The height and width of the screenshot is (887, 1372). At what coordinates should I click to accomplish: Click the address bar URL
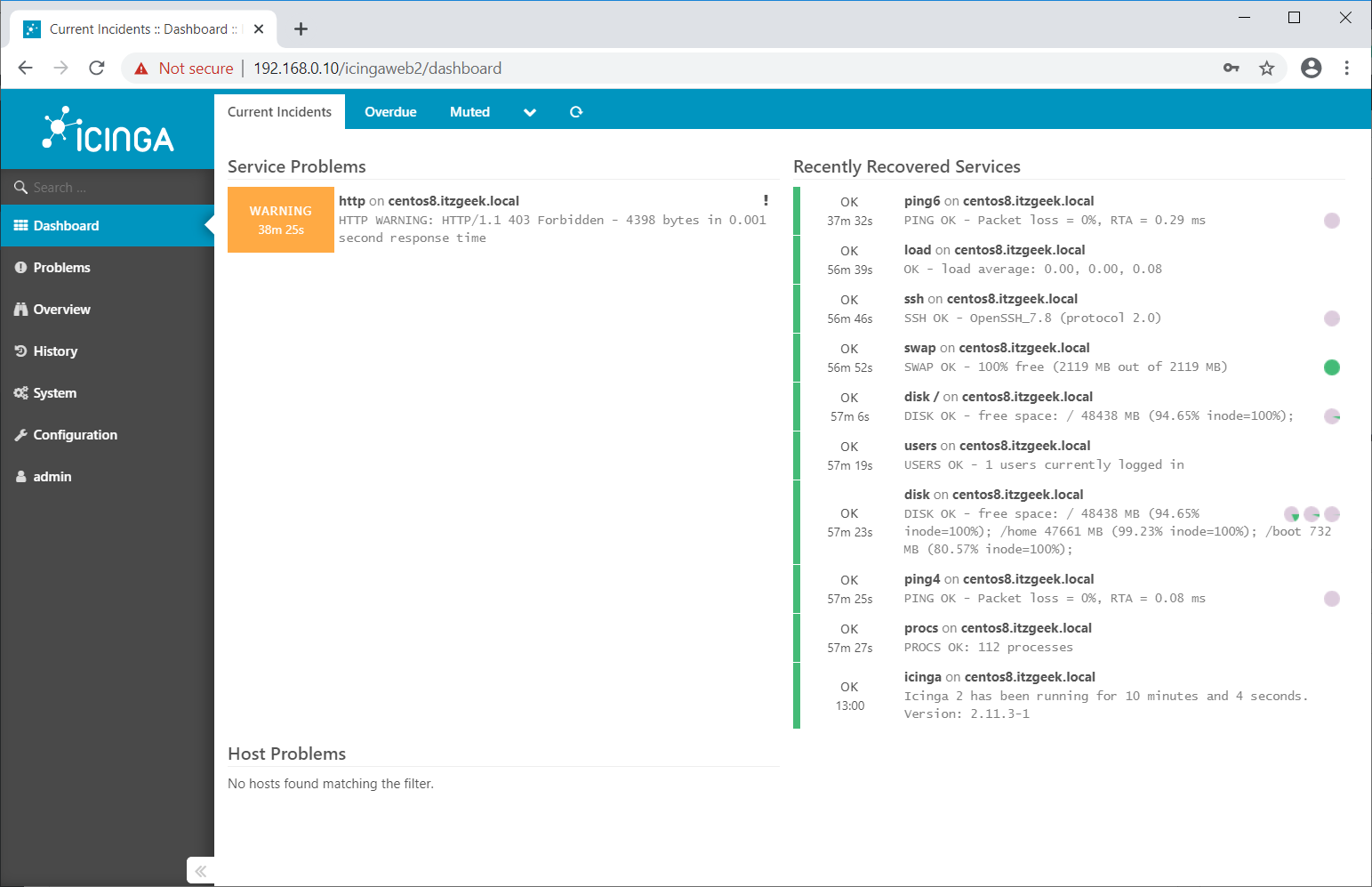[378, 69]
